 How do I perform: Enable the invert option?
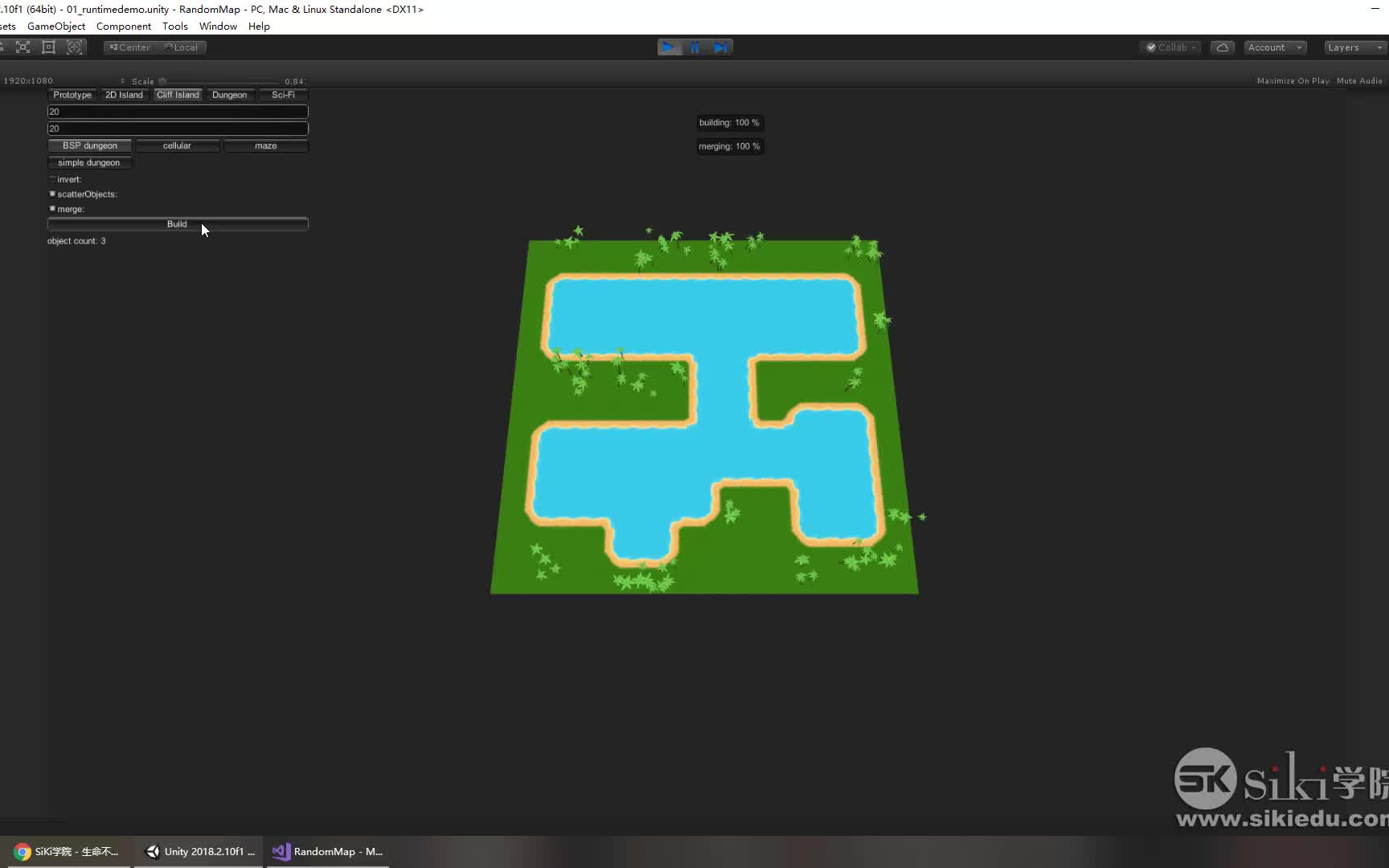point(52,178)
